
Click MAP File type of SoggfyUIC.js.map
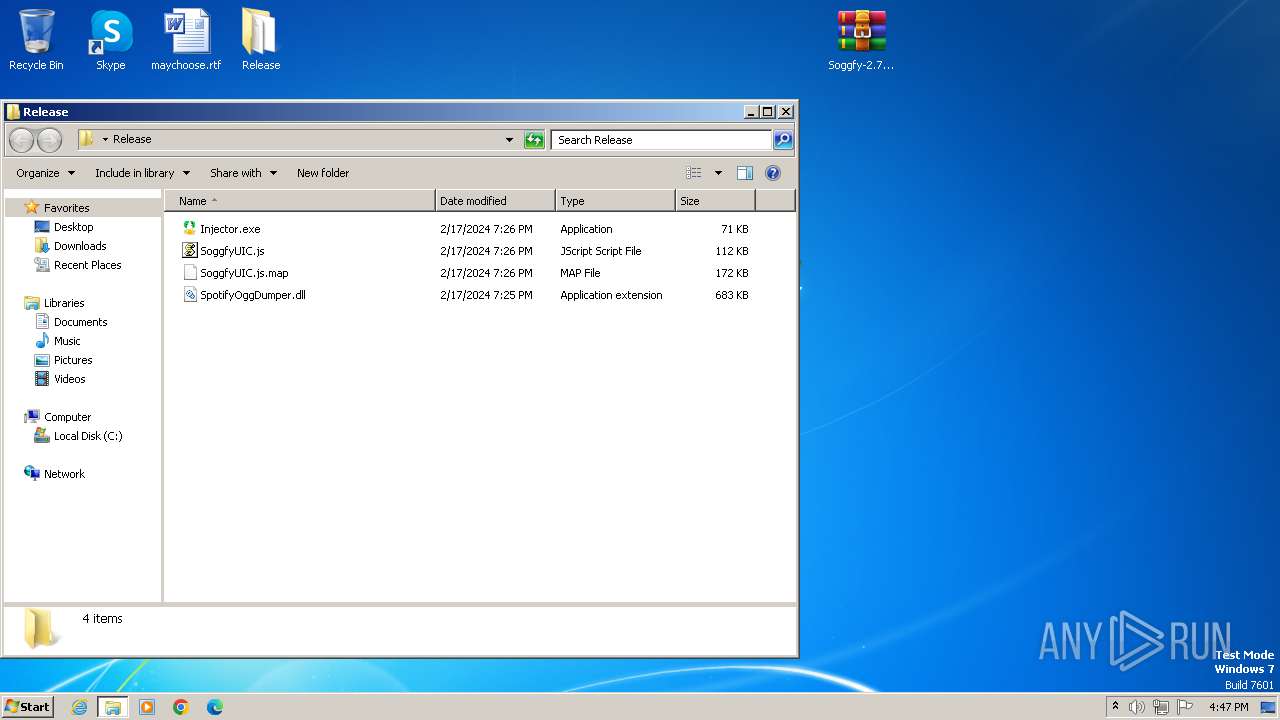[580, 273]
